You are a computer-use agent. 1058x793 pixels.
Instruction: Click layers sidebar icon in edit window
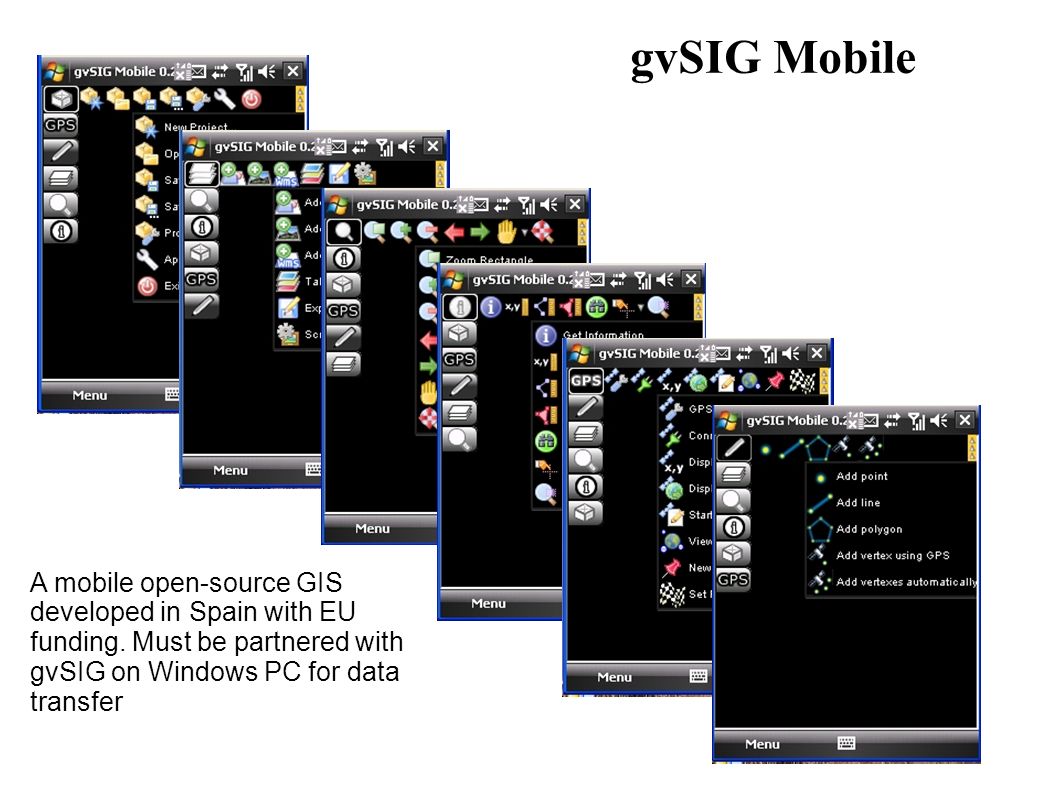coord(733,474)
